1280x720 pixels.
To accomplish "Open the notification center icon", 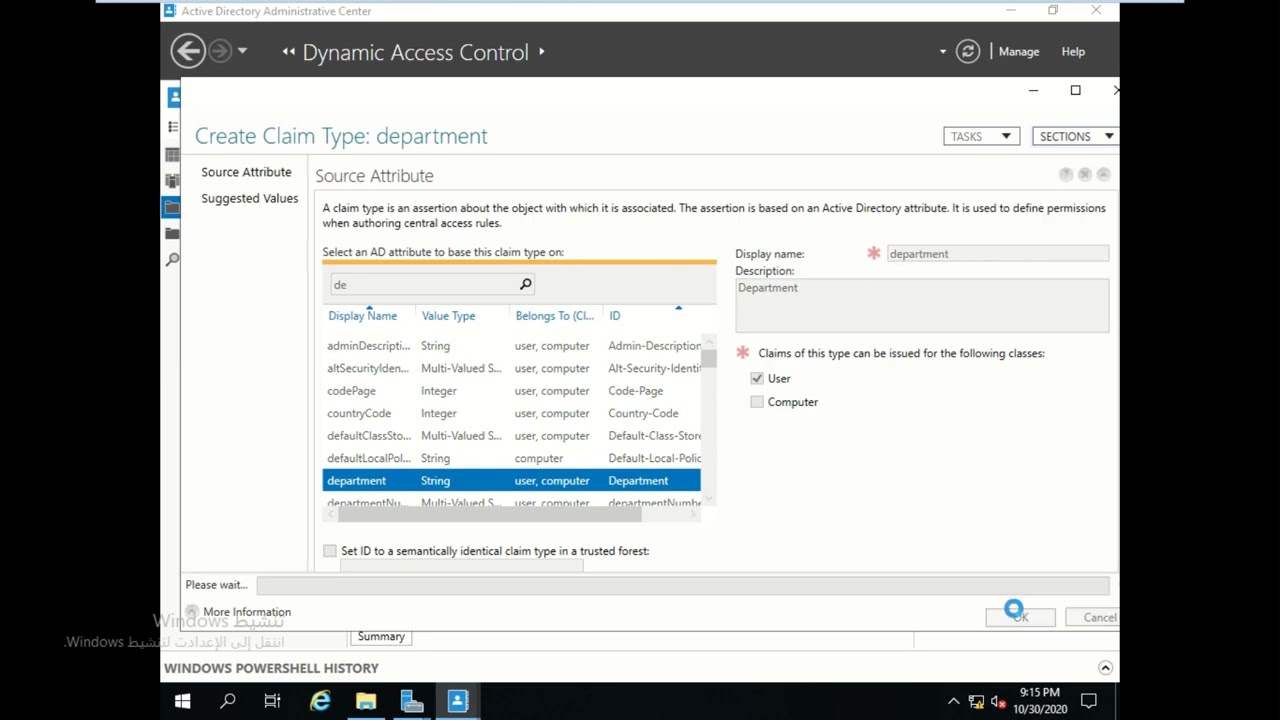I will (x=1089, y=701).
